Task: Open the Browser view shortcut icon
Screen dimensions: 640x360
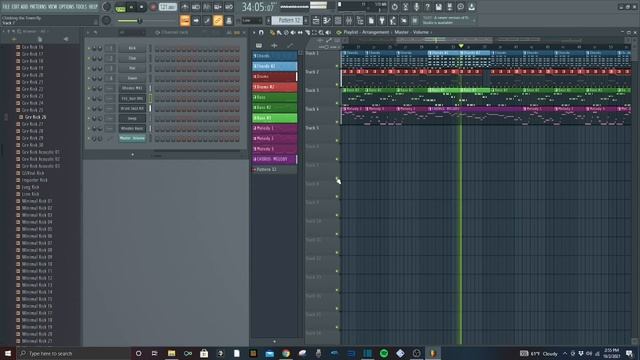Action: [x=360, y=20]
